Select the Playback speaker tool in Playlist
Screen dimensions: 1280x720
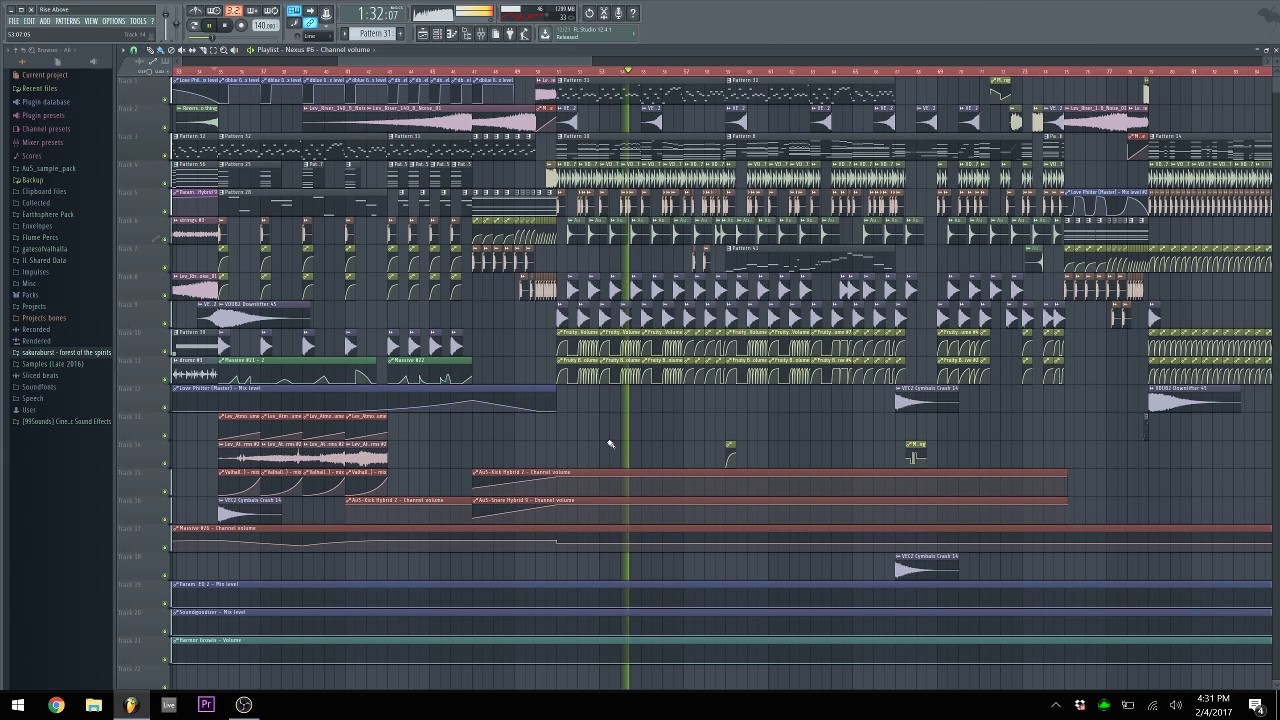coord(234,50)
